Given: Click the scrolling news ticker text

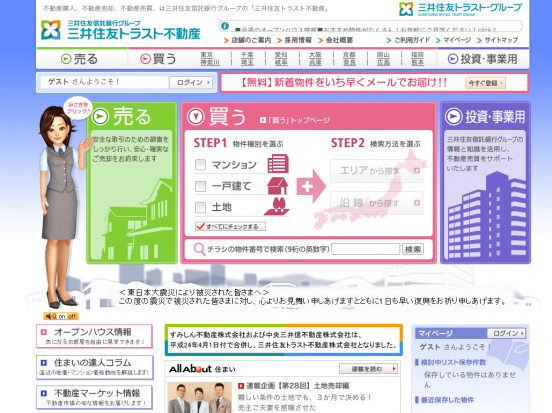Looking at the screenshot, I should pyautogui.click(x=366, y=30).
